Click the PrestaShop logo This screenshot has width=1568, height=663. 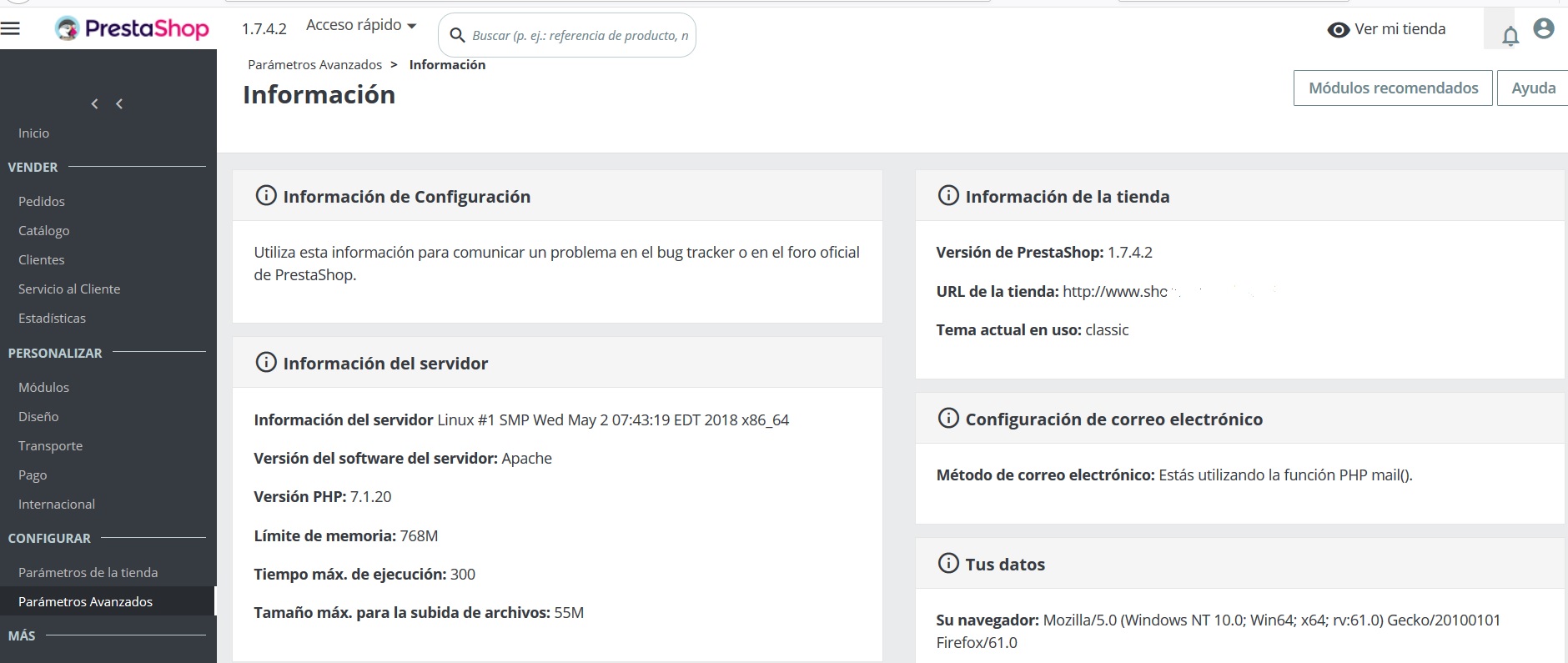click(x=132, y=29)
